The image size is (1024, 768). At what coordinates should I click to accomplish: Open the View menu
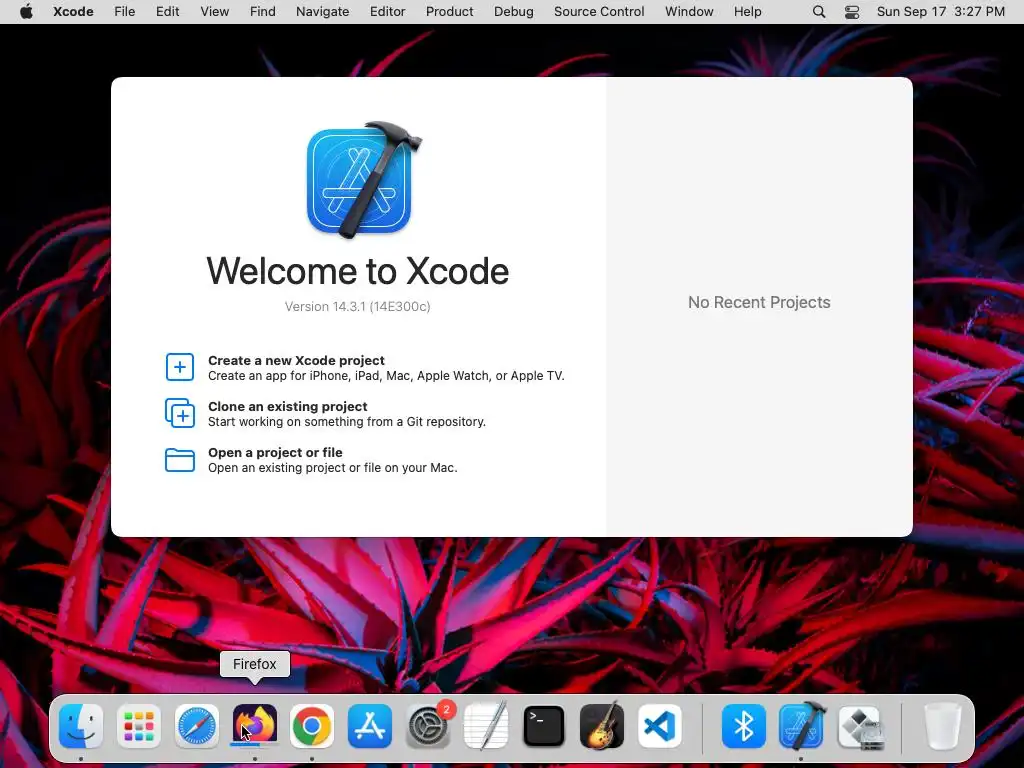[x=215, y=12]
